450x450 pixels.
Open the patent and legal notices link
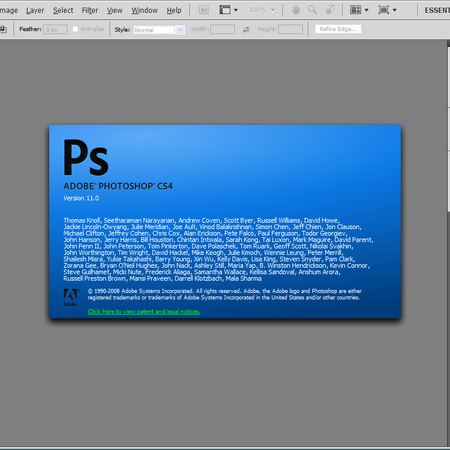144,312
